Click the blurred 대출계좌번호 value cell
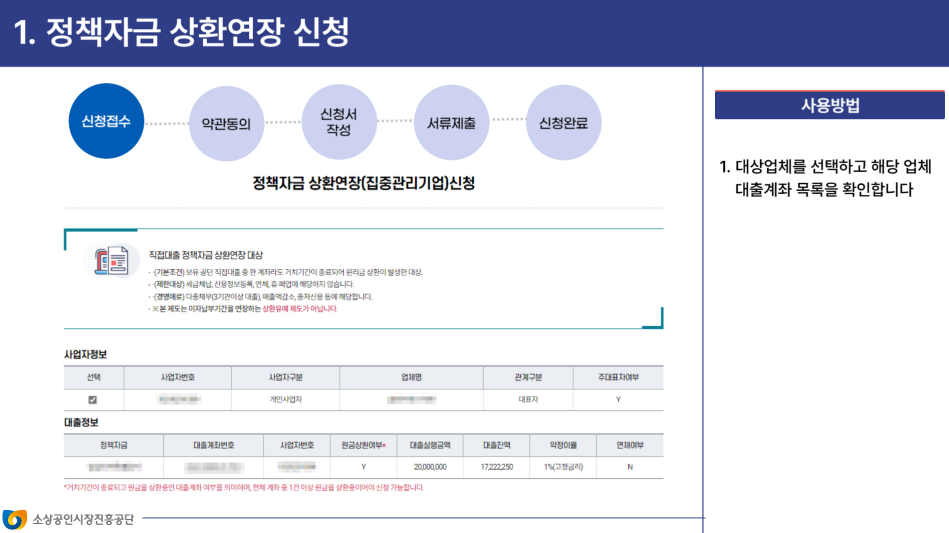The image size is (949, 533). [x=214, y=467]
